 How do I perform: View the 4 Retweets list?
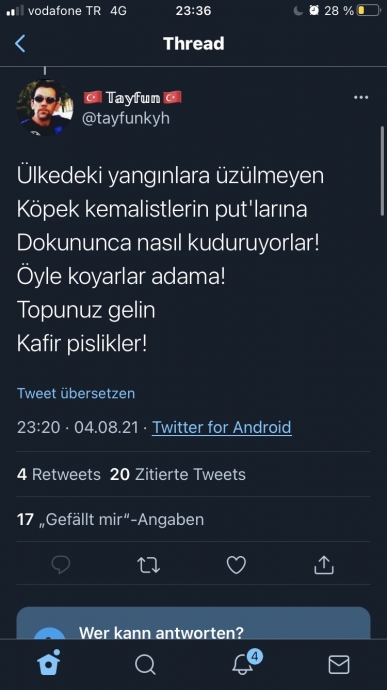[59, 474]
